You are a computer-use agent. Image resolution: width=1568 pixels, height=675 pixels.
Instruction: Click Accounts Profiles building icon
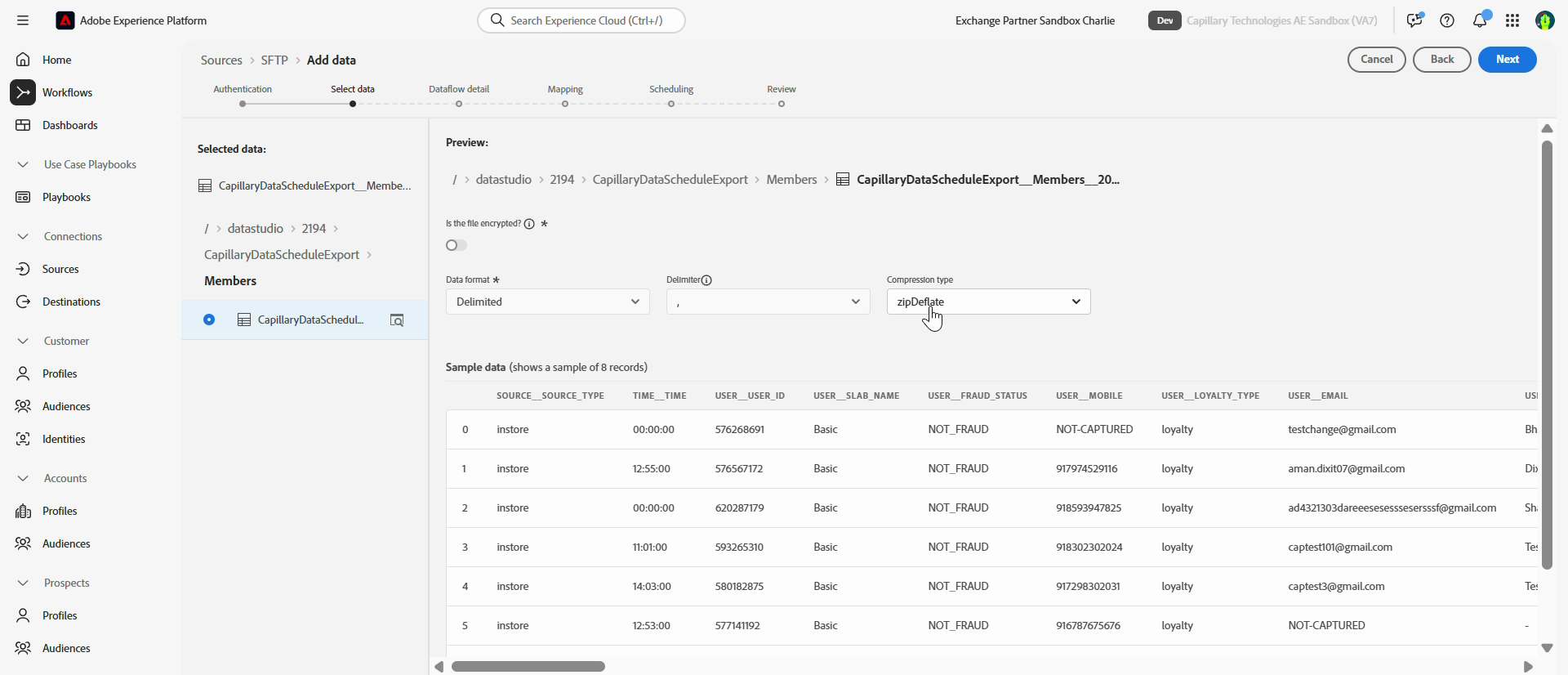click(23, 511)
